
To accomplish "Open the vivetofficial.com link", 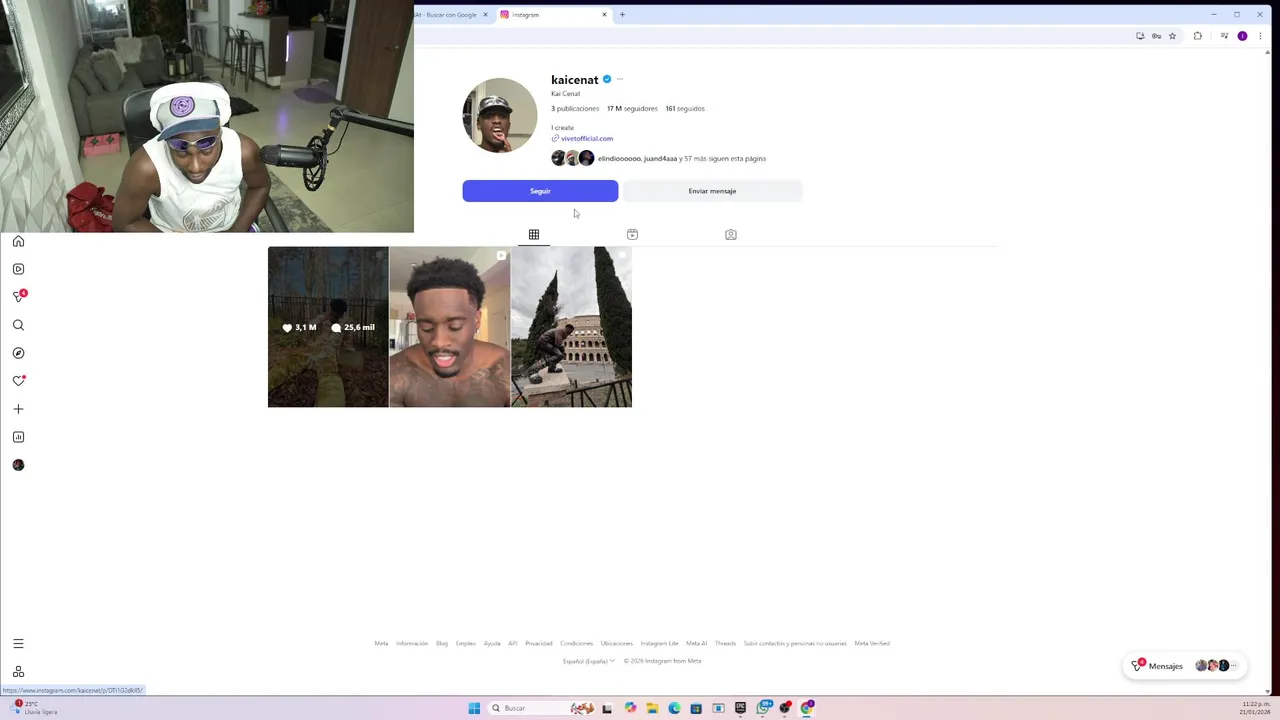I will [586, 138].
